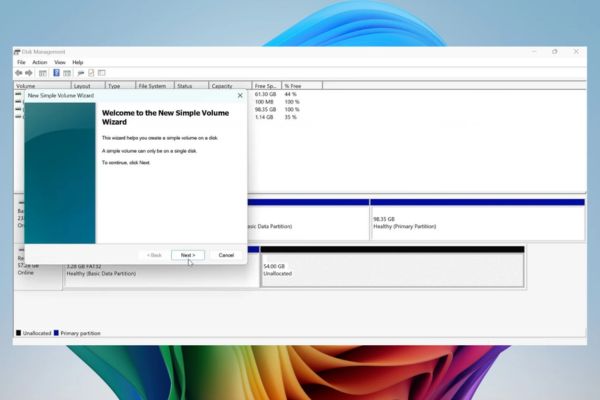The width and height of the screenshot is (600, 400).
Task: Close the New Simple Volume Wizard dialog
Action: [x=240, y=95]
